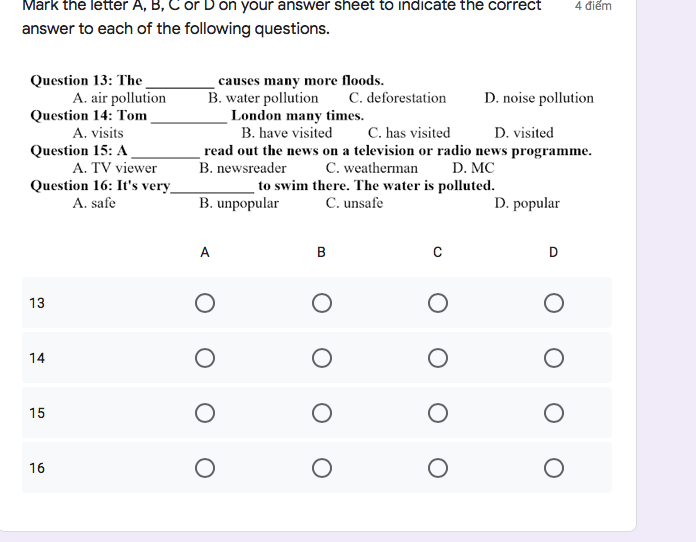This screenshot has height=542, width=696.
Task: Select option A for question 14
Action: (205, 358)
